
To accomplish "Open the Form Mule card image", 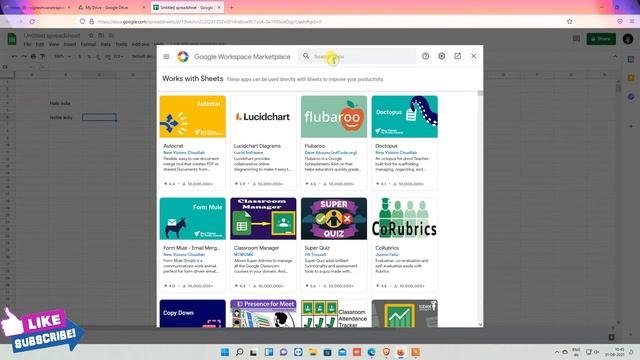I will coord(193,219).
